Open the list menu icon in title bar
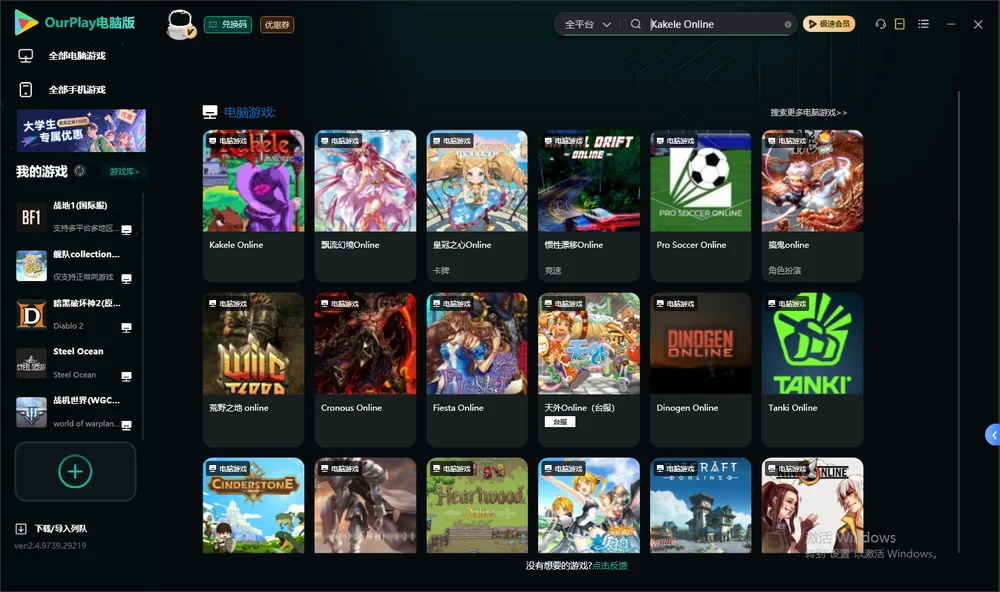The height and width of the screenshot is (592, 1000). pos(923,24)
